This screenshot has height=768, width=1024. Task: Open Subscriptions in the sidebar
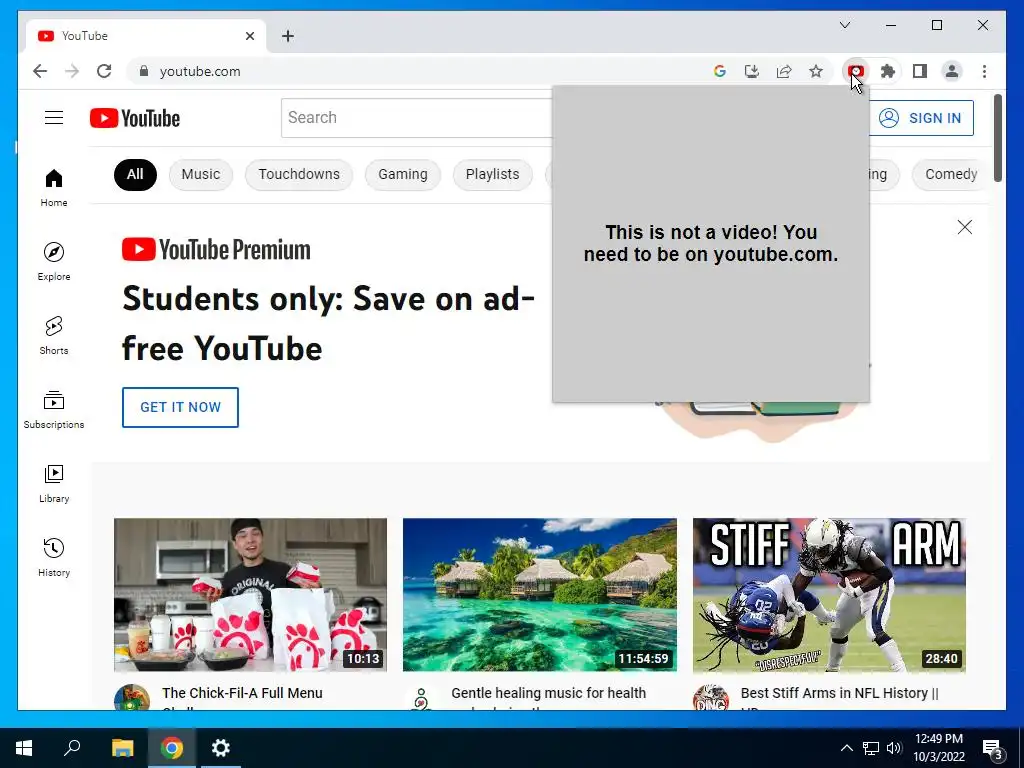(54, 409)
